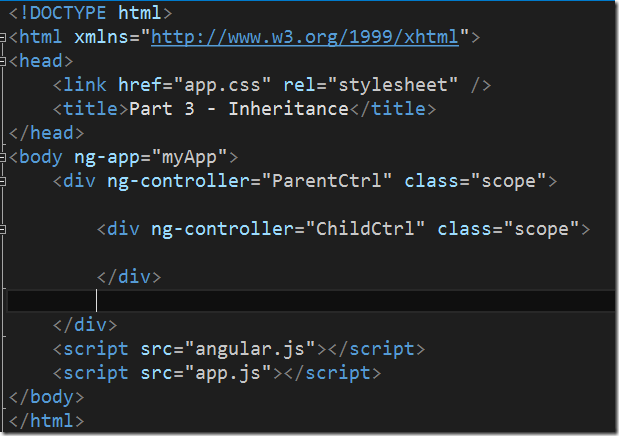
Task: Click the "href" attribute on link tag
Action: click(140, 85)
